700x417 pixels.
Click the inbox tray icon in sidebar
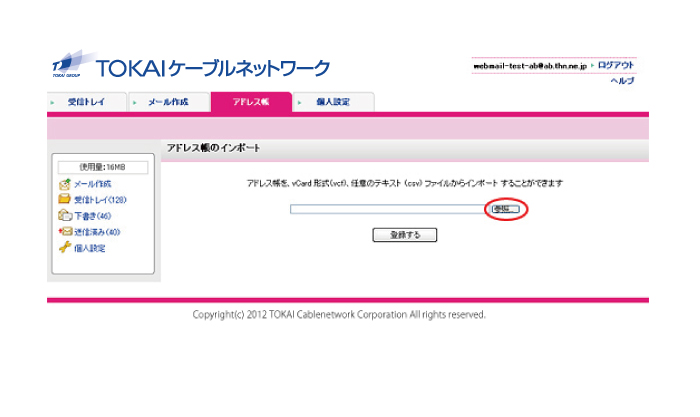click(x=65, y=199)
